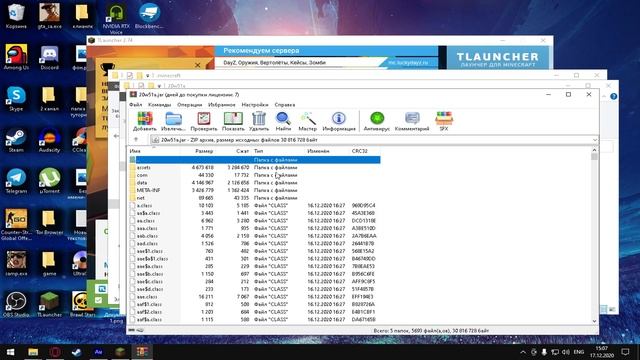640x360 pixels.
Task: Click the Удалить (Delete) trash icon
Action: point(259,121)
